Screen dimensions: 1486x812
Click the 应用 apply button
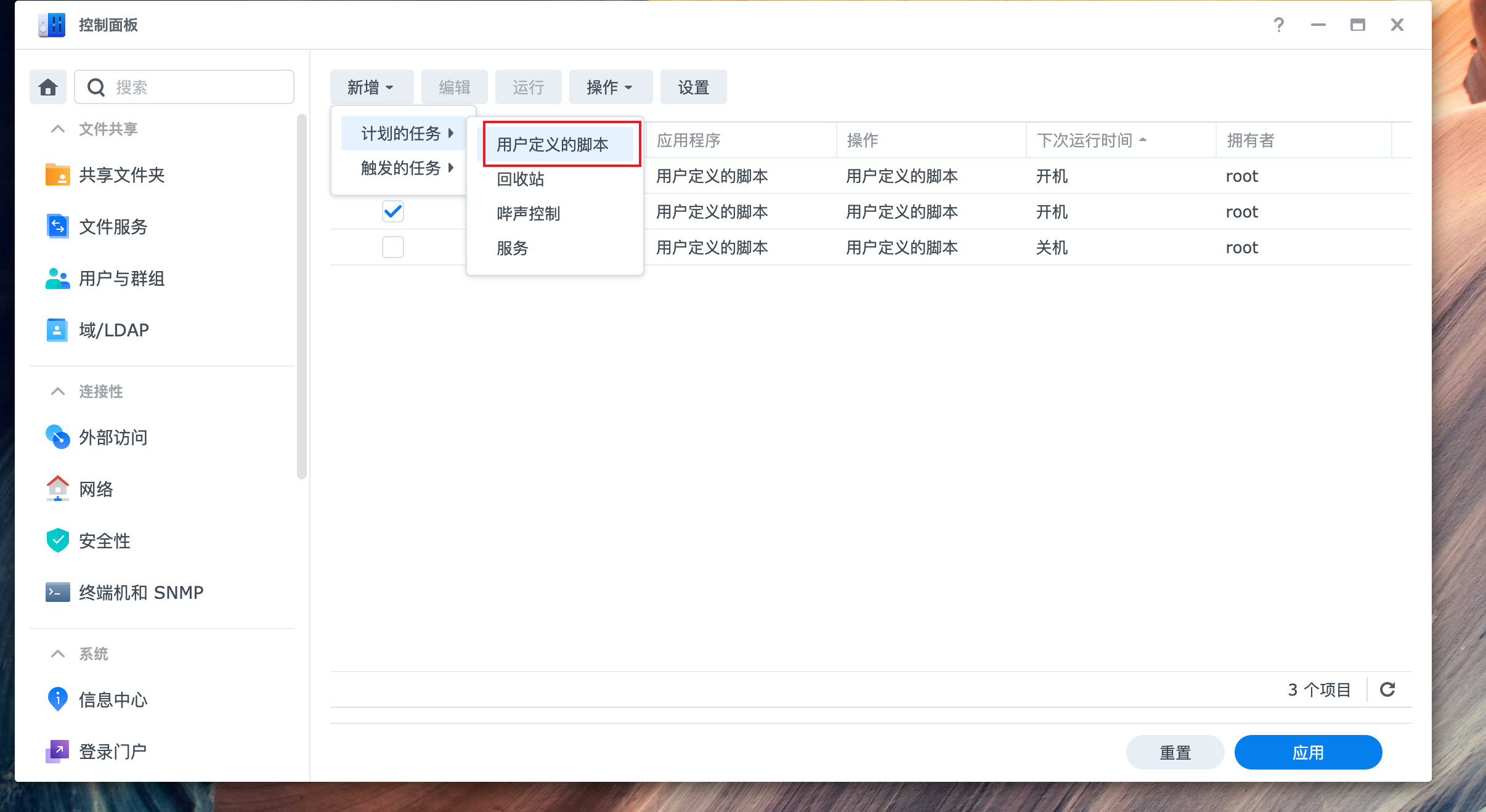coord(1307,752)
